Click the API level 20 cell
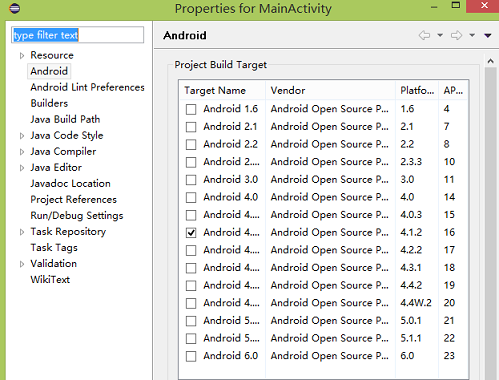This screenshot has height=380, width=499. click(x=449, y=303)
